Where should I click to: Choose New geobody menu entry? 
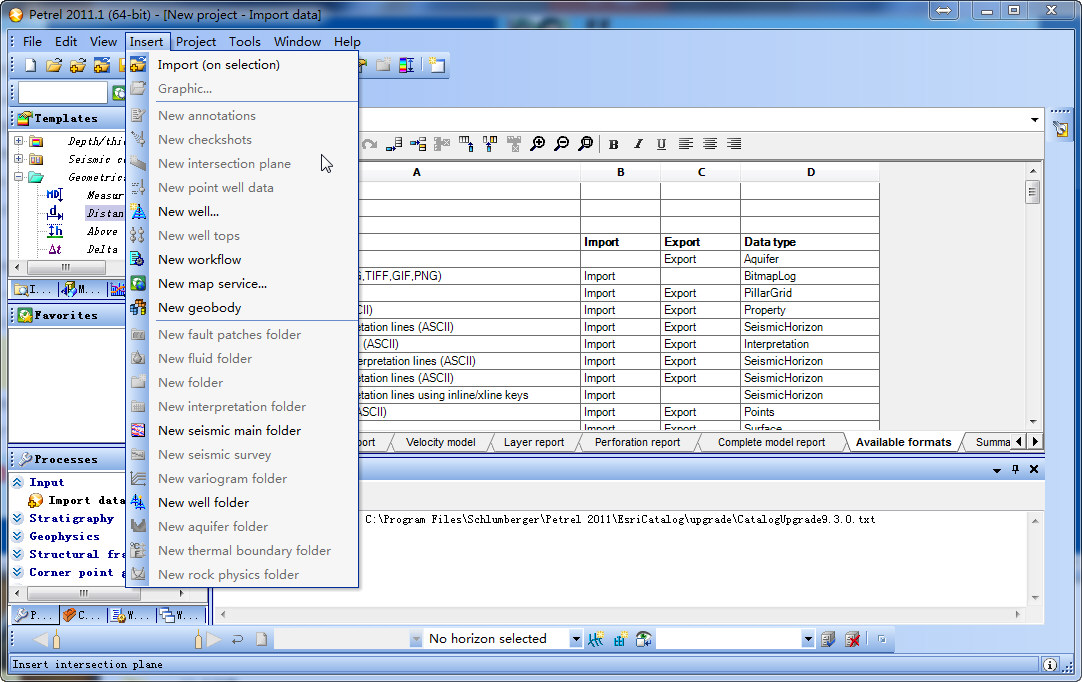coord(242,308)
